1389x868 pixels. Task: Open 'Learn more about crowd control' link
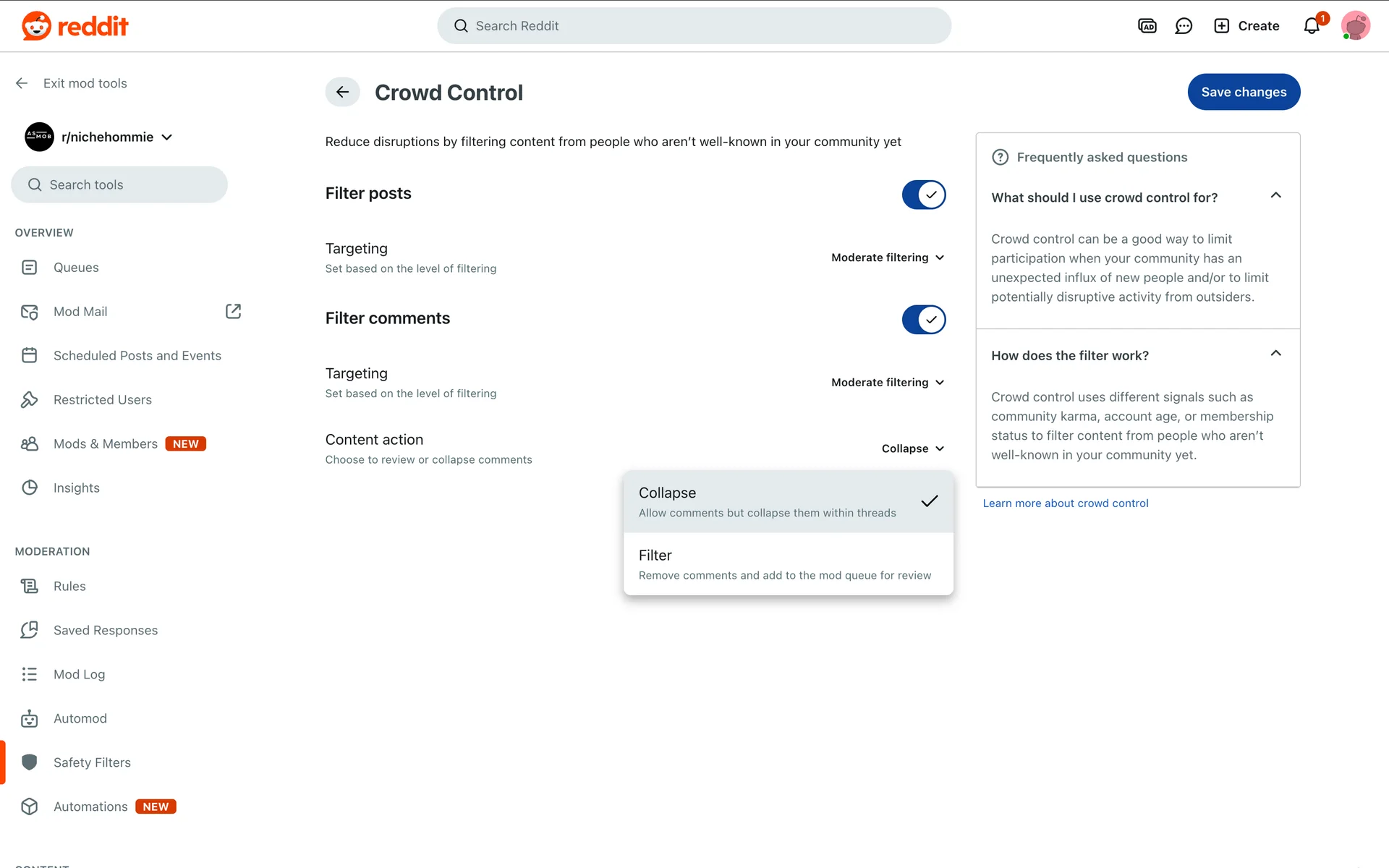[x=1065, y=503]
